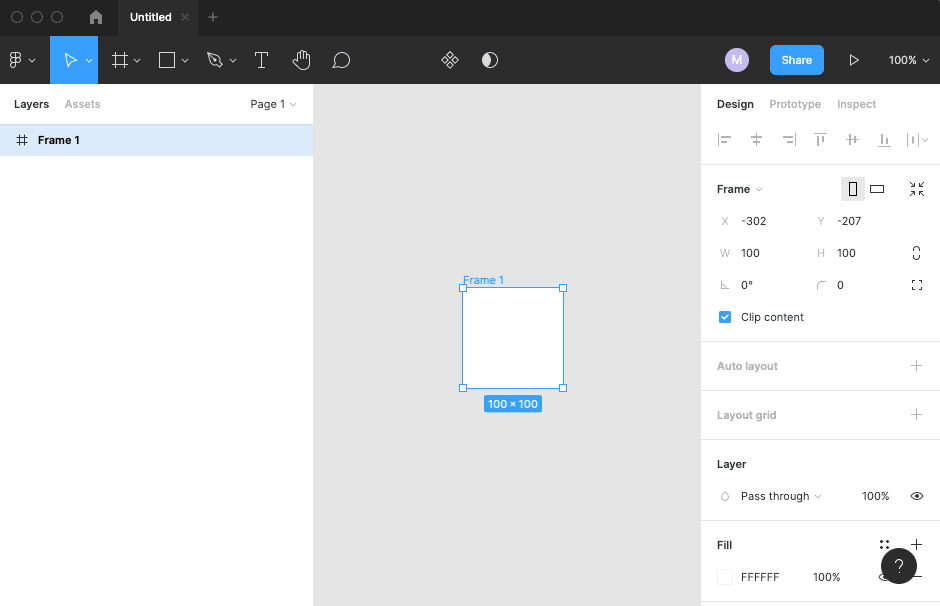Switch to the Assets tab

(x=83, y=104)
